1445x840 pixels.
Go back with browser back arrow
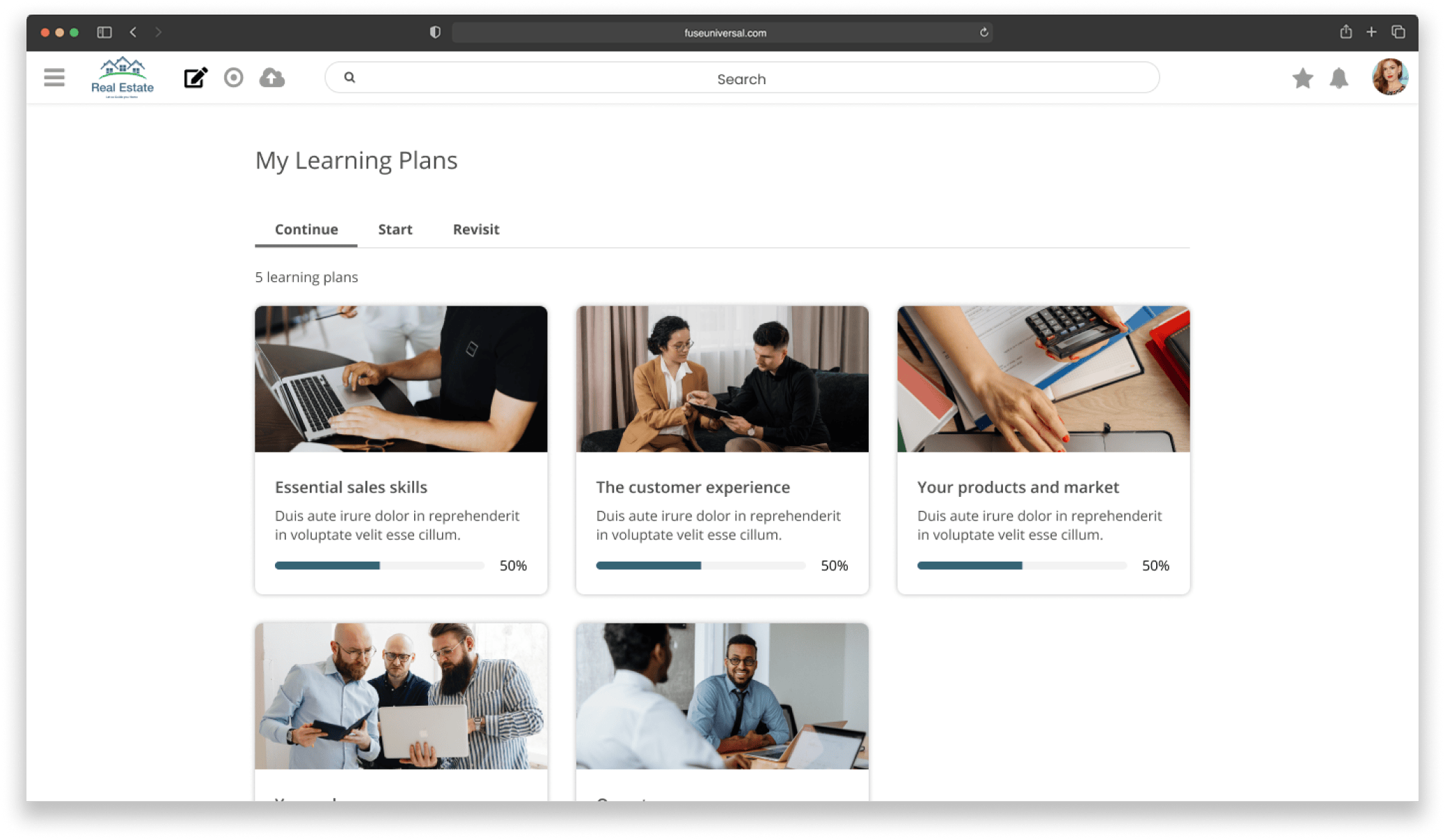click(x=133, y=32)
